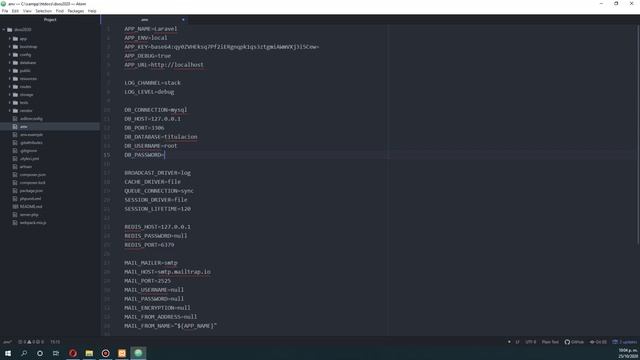The height and width of the screenshot is (360, 640).
Task: Click the orange XAMPP taskbar icon
Action: [122, 353]
